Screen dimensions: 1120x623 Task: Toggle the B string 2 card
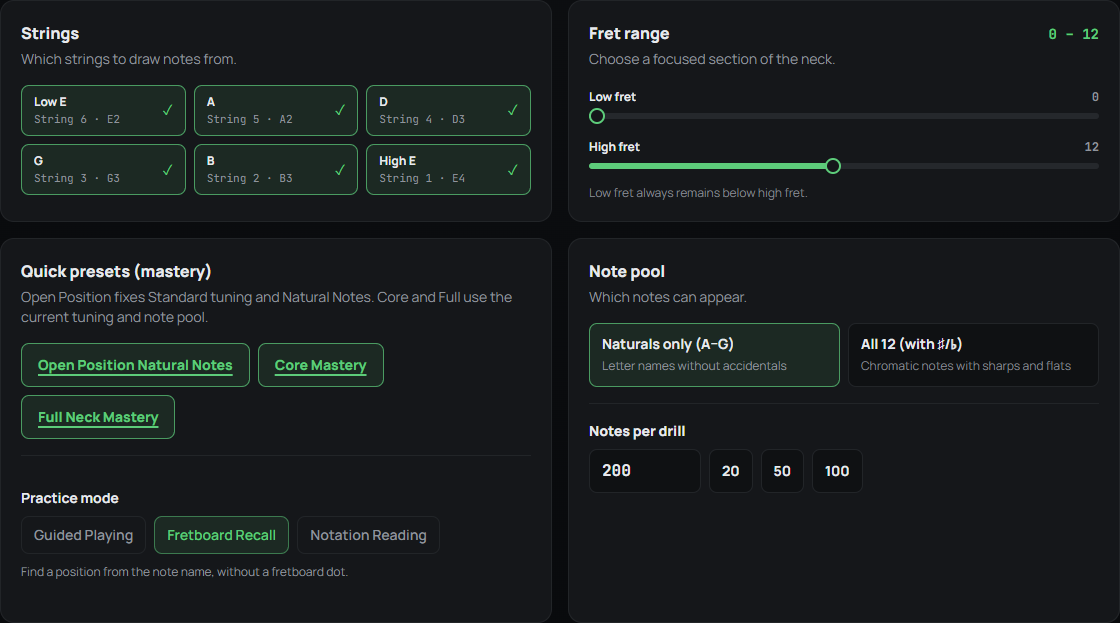point(276,169)
